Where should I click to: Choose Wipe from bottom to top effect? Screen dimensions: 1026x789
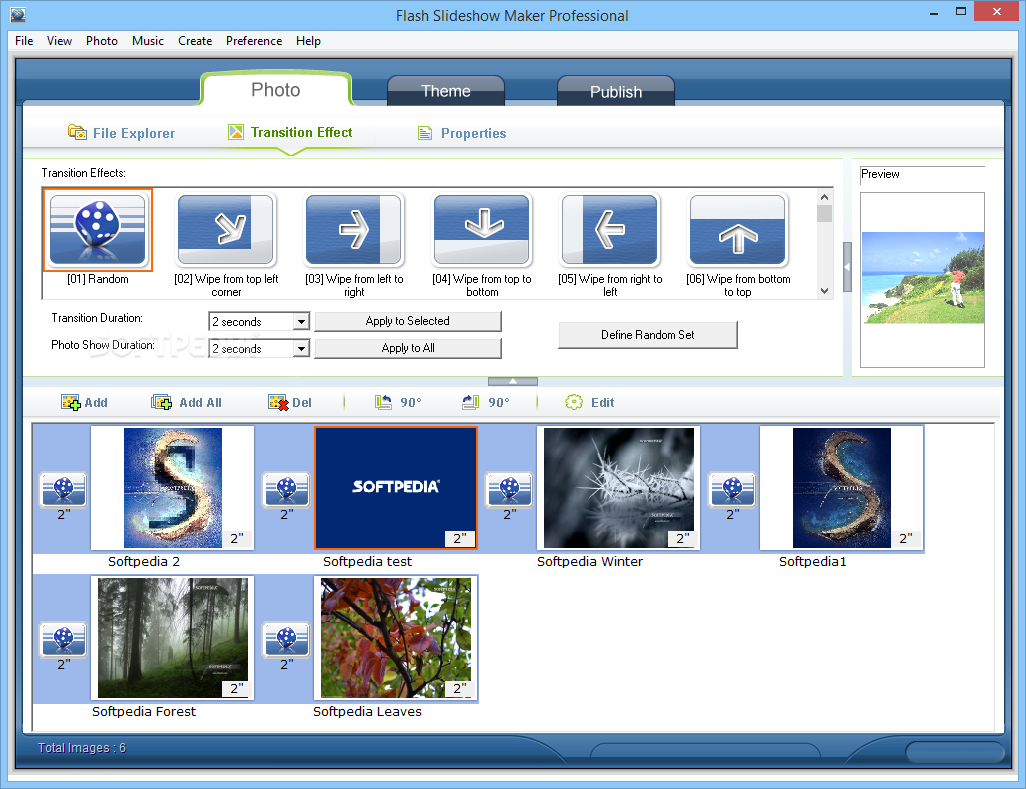point(738,230)
